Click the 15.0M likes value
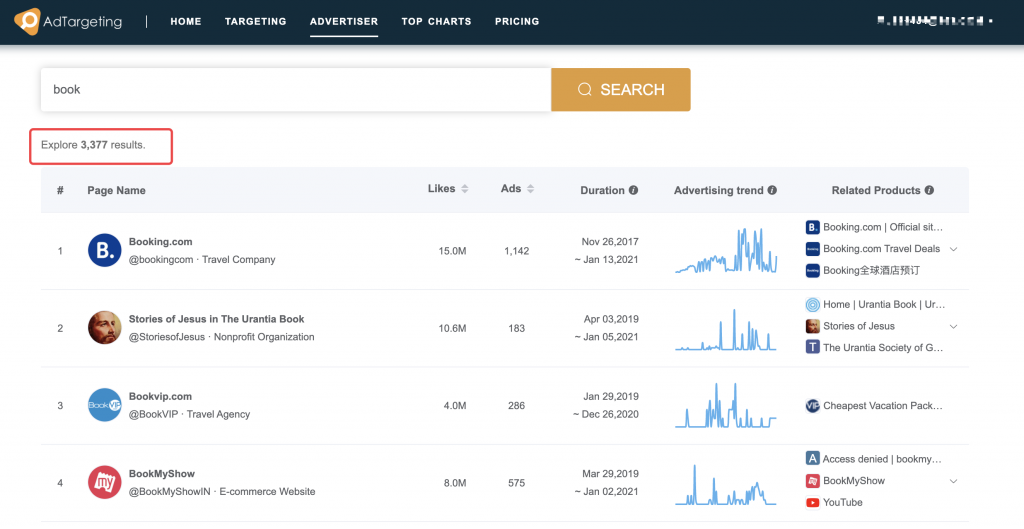1024x529 pixels. point(453,251)
